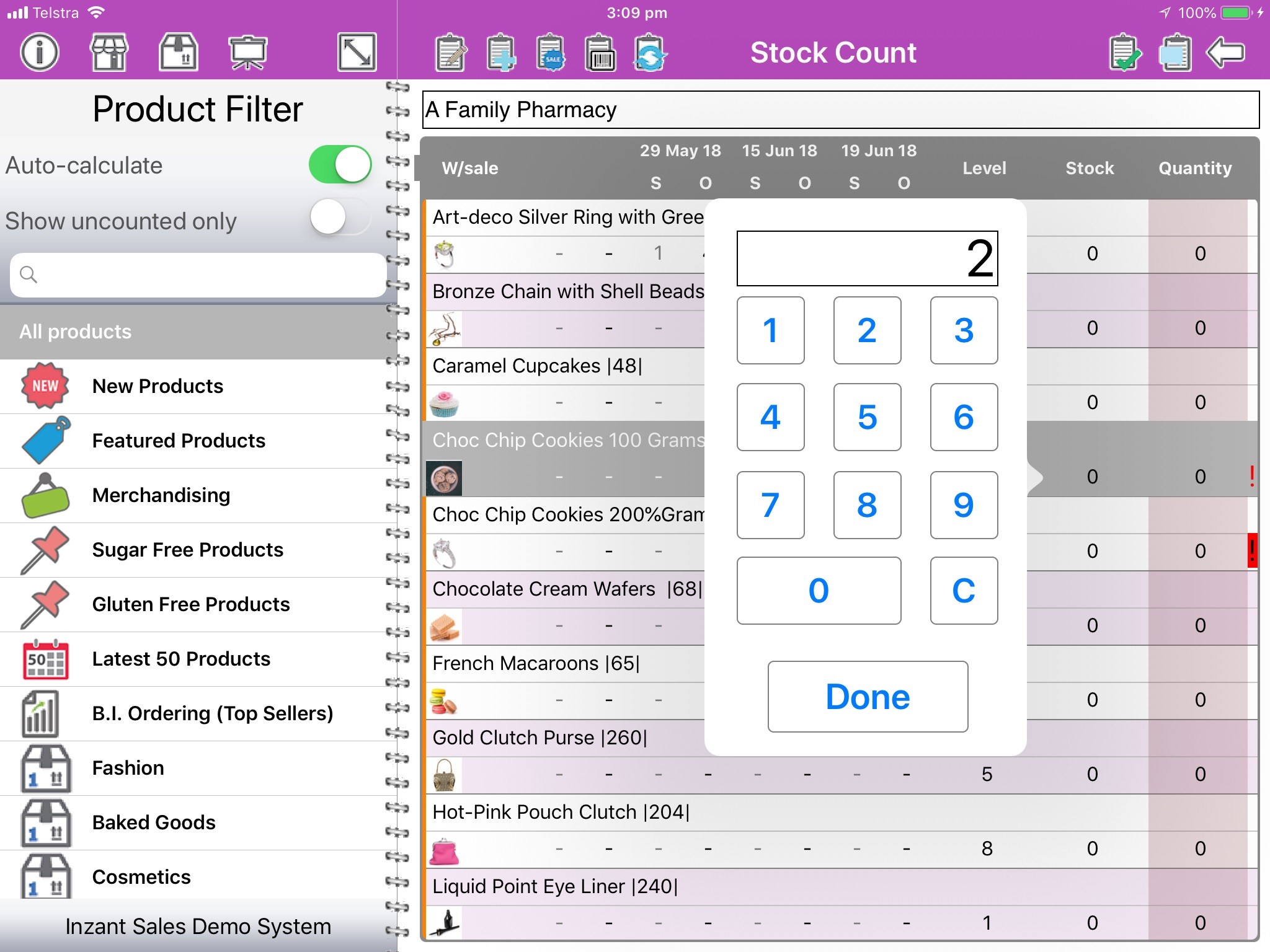Viewport: 1270px width, 952px height.
Task: Click the back arrow icon
Action: 1225,53
